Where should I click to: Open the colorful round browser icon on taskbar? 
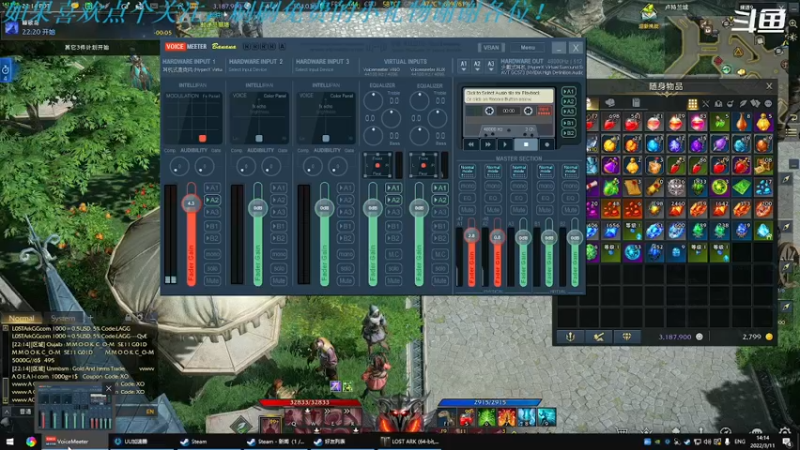(31, 442)
